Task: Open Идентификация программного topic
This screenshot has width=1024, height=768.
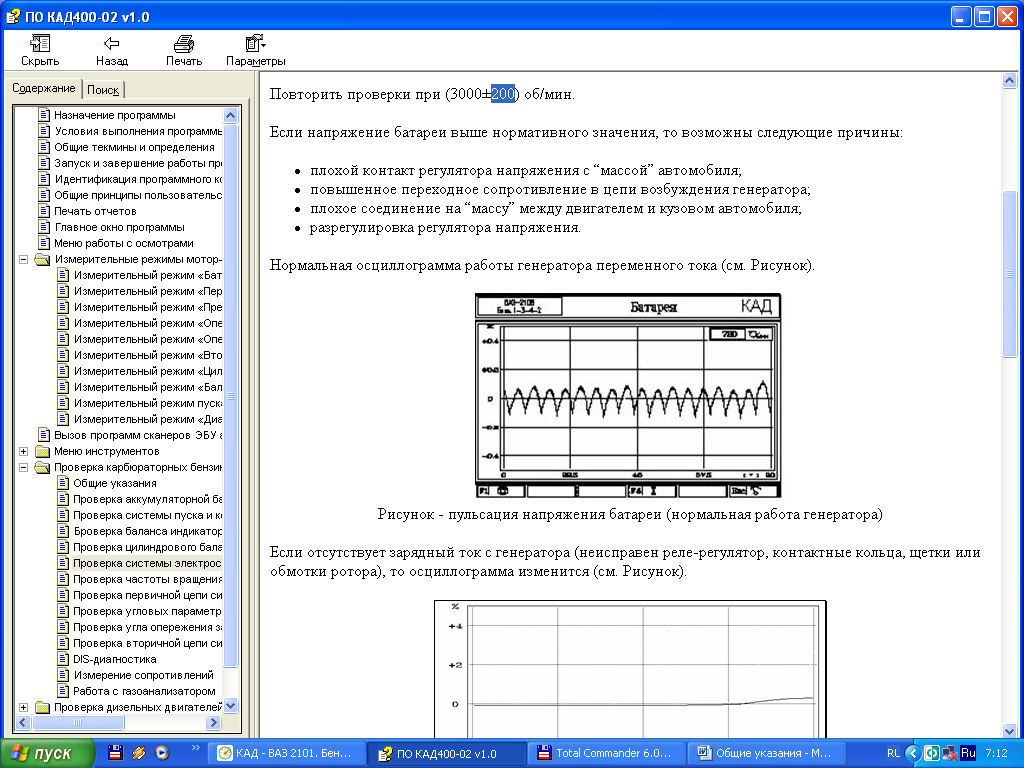Action: [138, 179]
